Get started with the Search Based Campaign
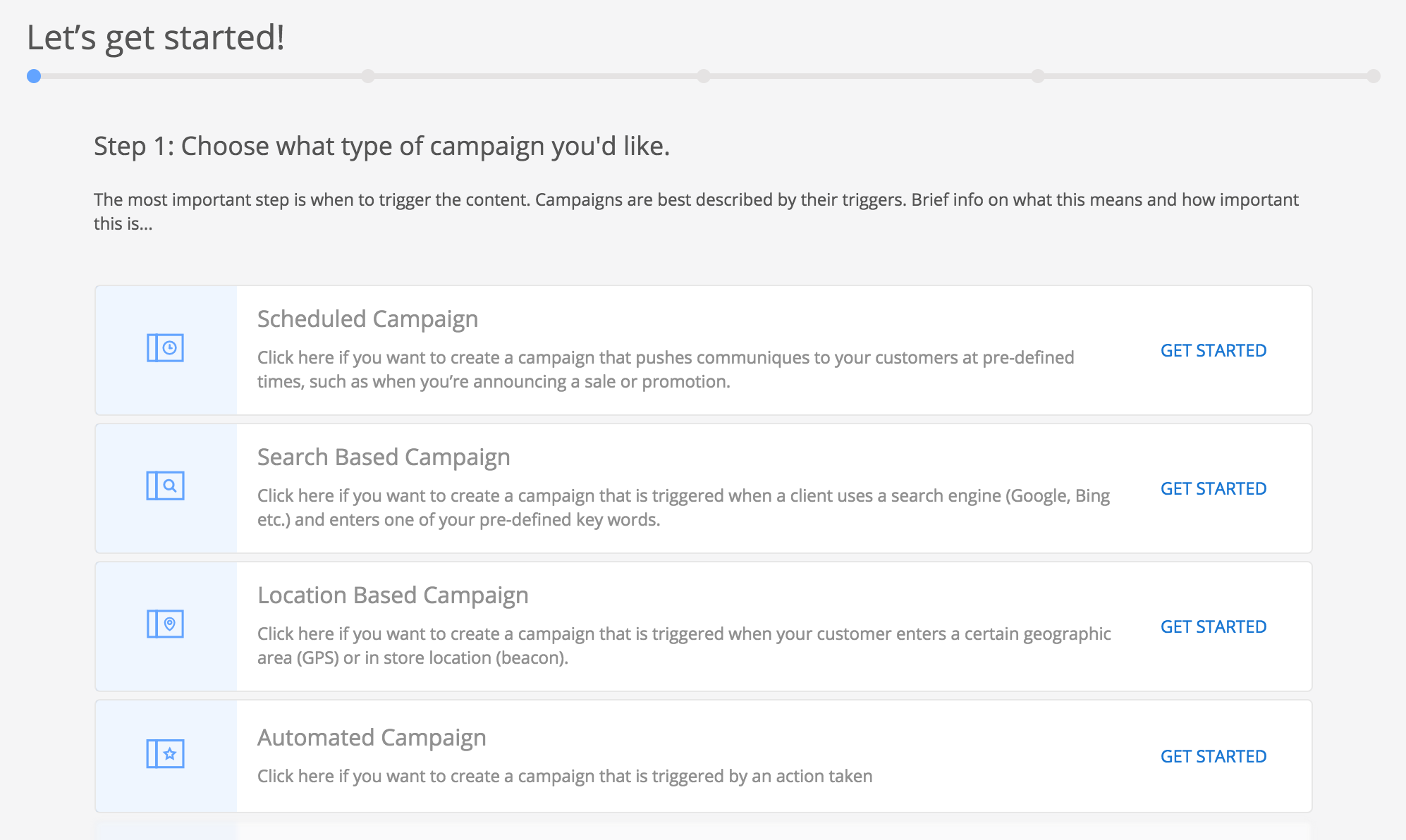 tap(1213, 488)
